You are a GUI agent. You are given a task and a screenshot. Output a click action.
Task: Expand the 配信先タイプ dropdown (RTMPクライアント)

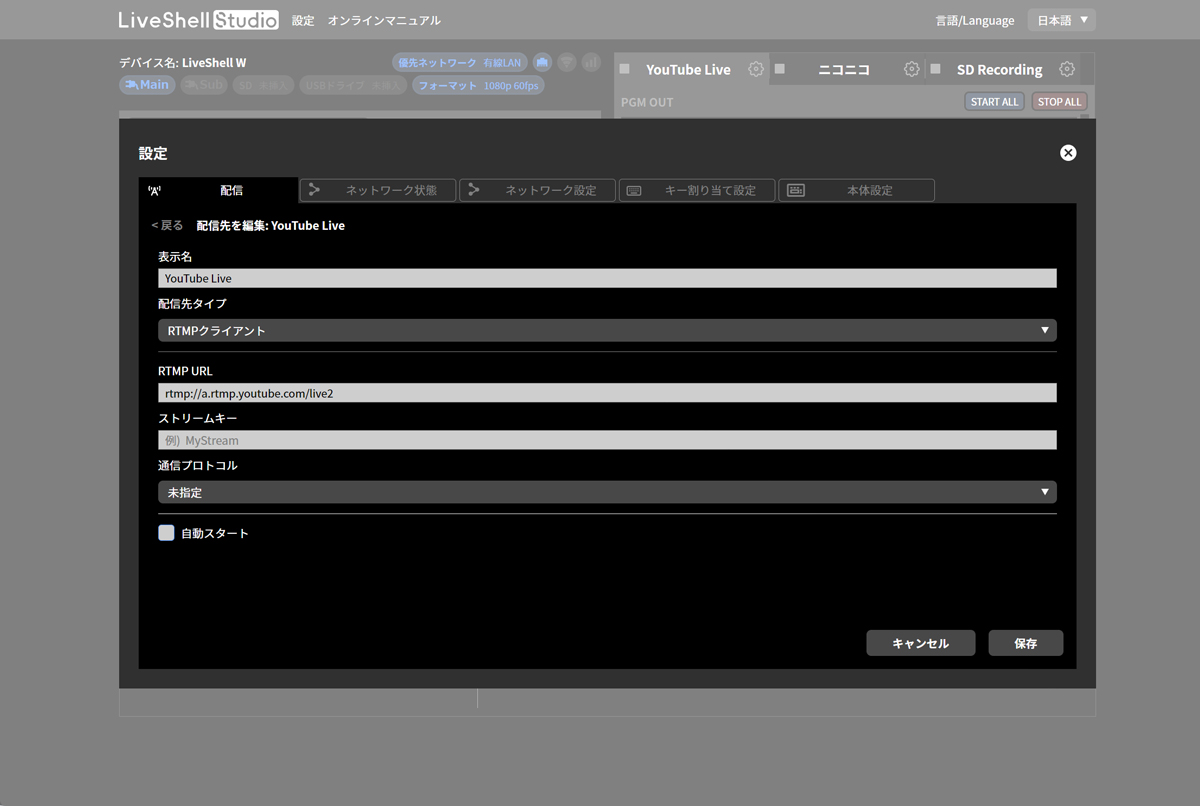tap(607, 330)
